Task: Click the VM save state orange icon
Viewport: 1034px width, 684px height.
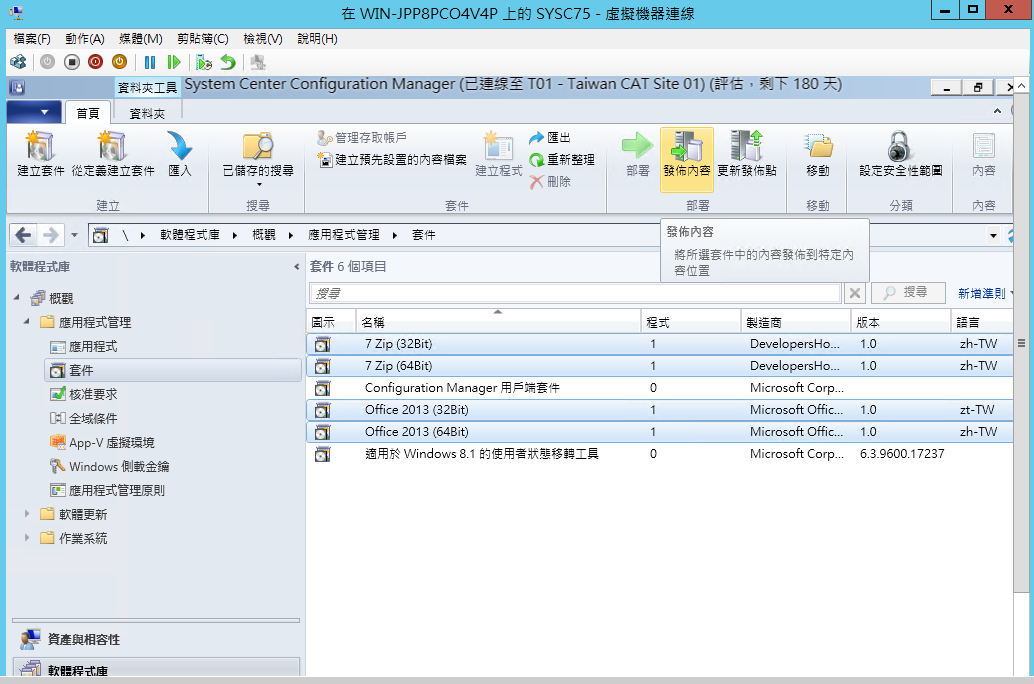Action: click(x=119, y=62)
